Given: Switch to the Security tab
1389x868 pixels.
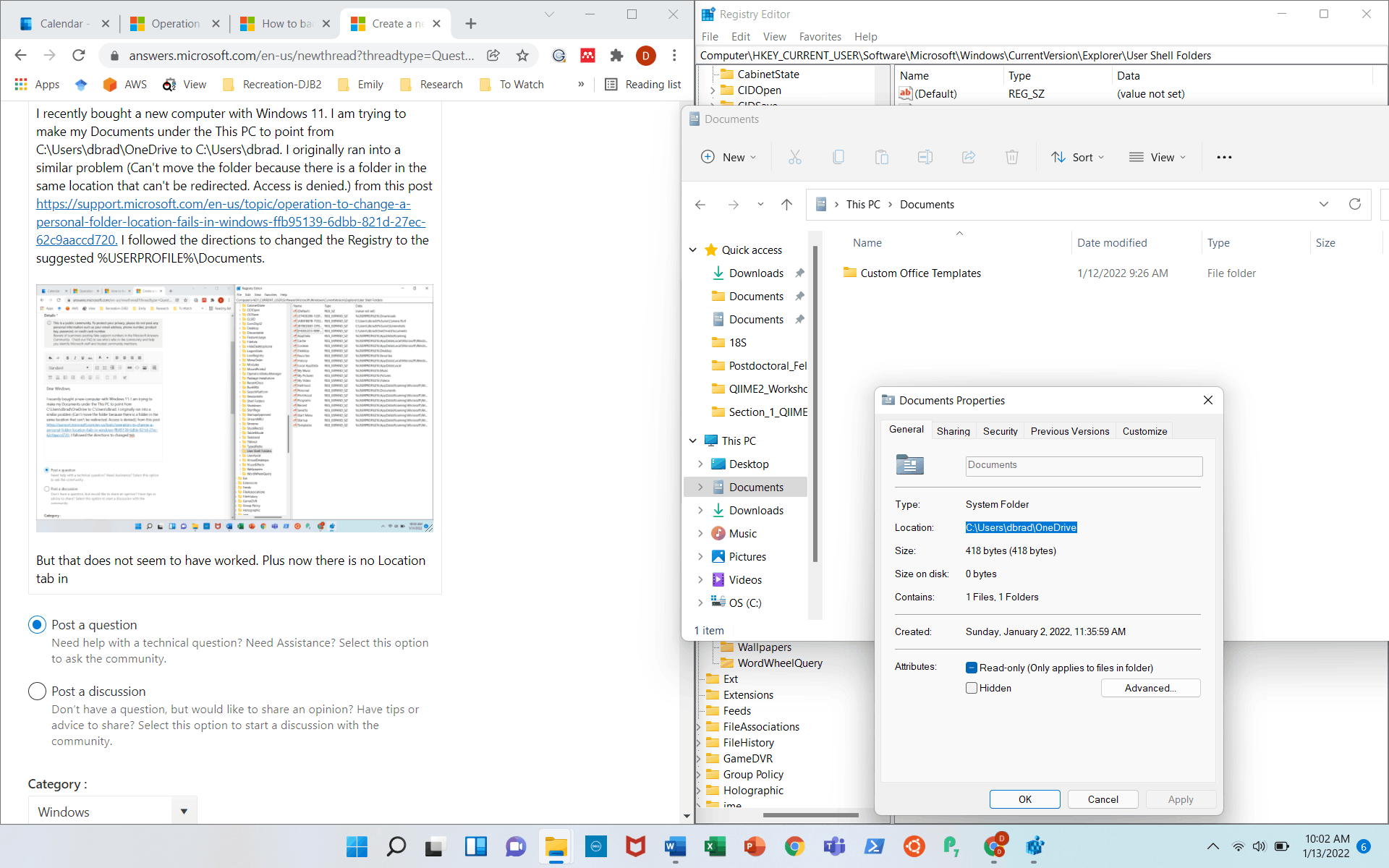Looking at the screenshot, I should (x=1000, y=431).
